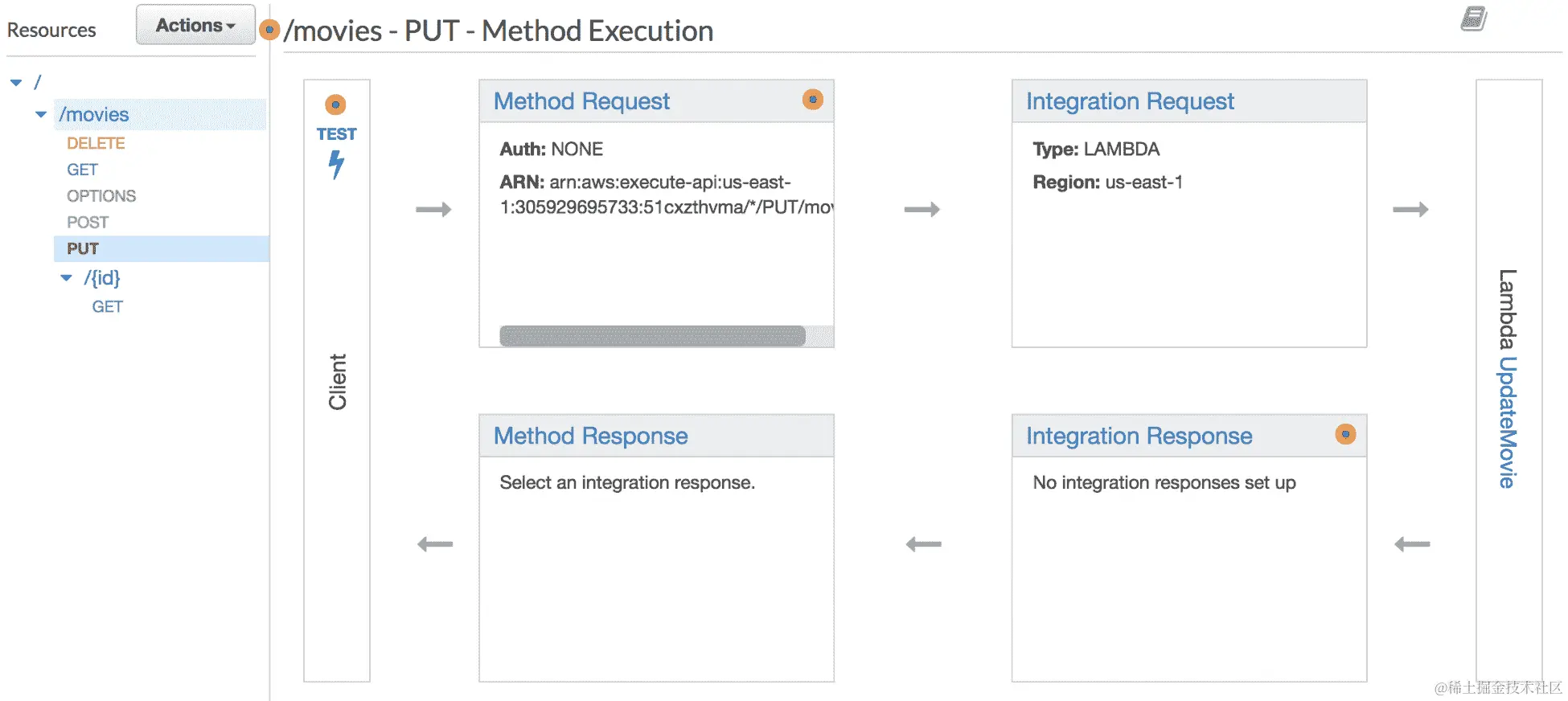
Task: Open the UpdateMovie Lambda function link
Action: 1507,422
